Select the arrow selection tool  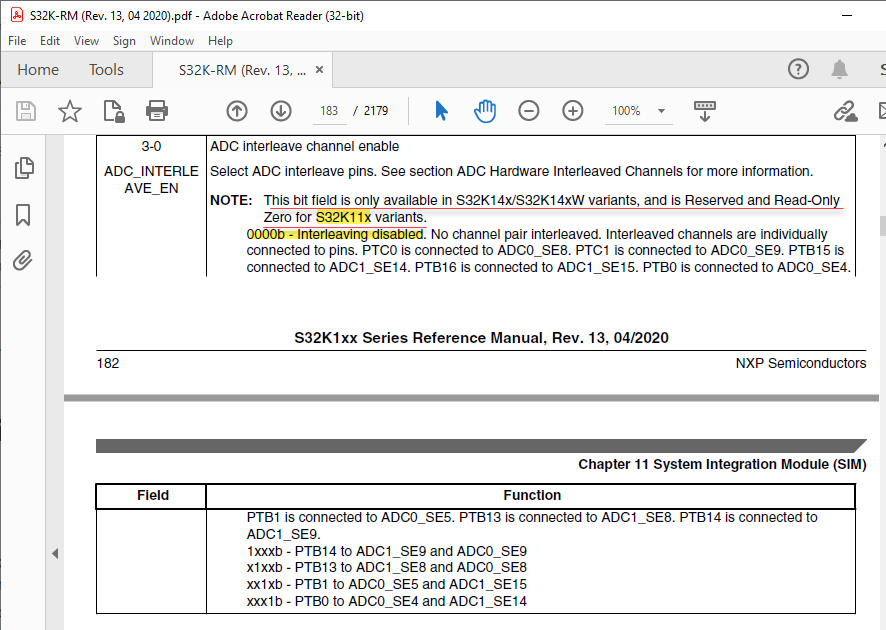[x=441, y=111]
